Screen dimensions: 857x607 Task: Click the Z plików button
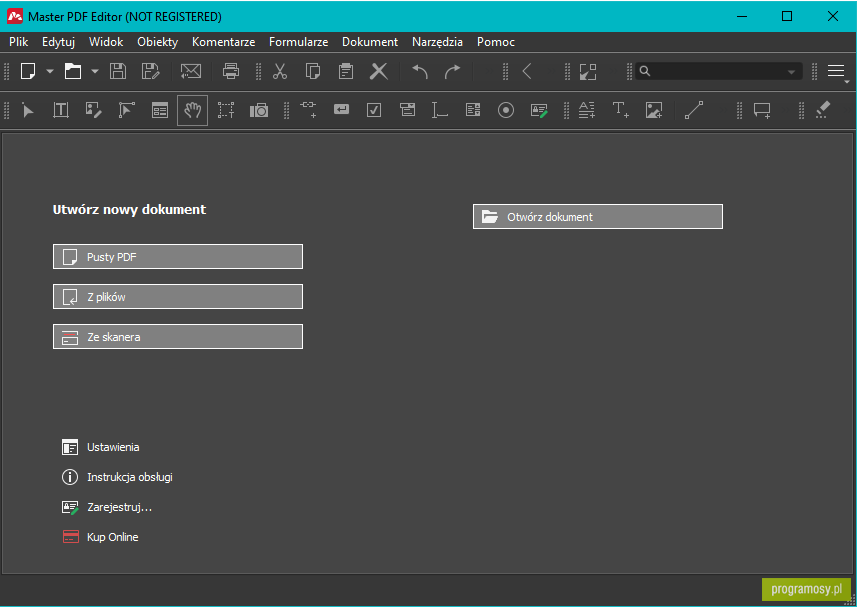pos(178,297)
